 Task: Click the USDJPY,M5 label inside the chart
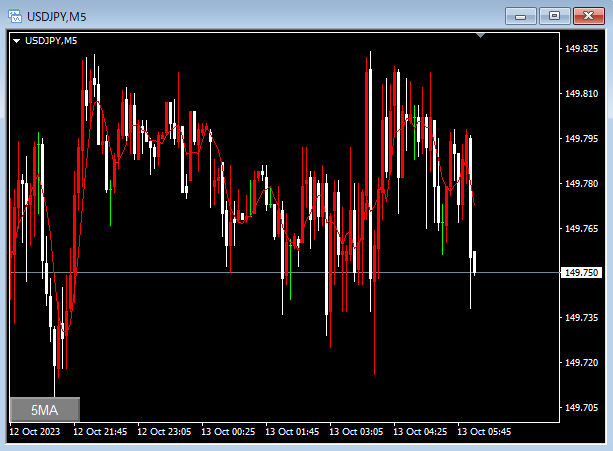tap(51, 41)
